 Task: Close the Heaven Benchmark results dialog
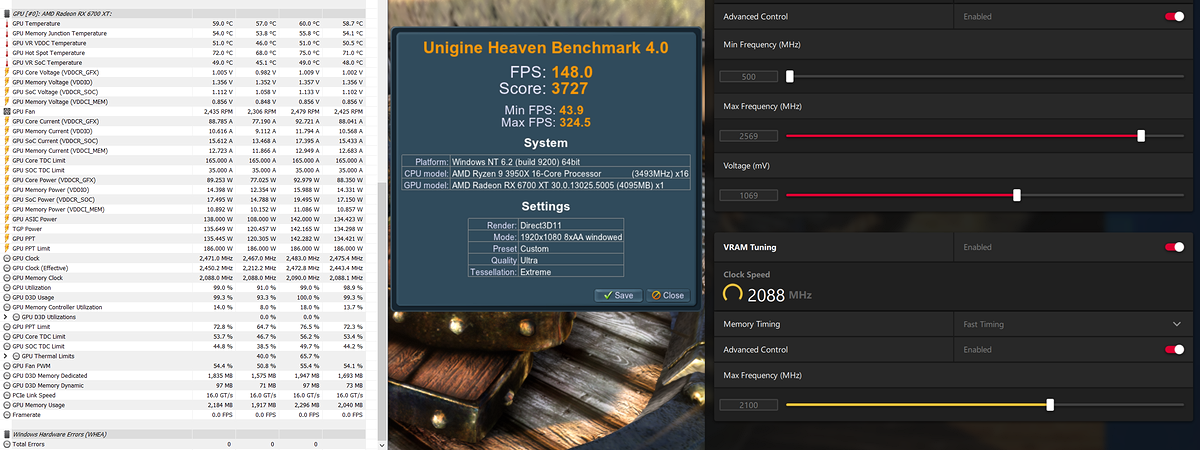(x=667, y=295)
